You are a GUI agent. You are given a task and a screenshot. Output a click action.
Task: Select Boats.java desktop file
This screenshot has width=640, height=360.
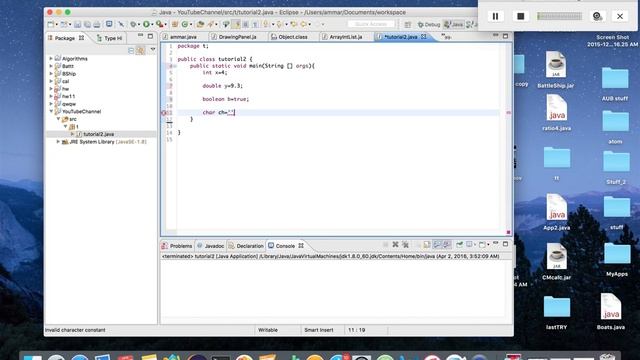tap(611, 311)
